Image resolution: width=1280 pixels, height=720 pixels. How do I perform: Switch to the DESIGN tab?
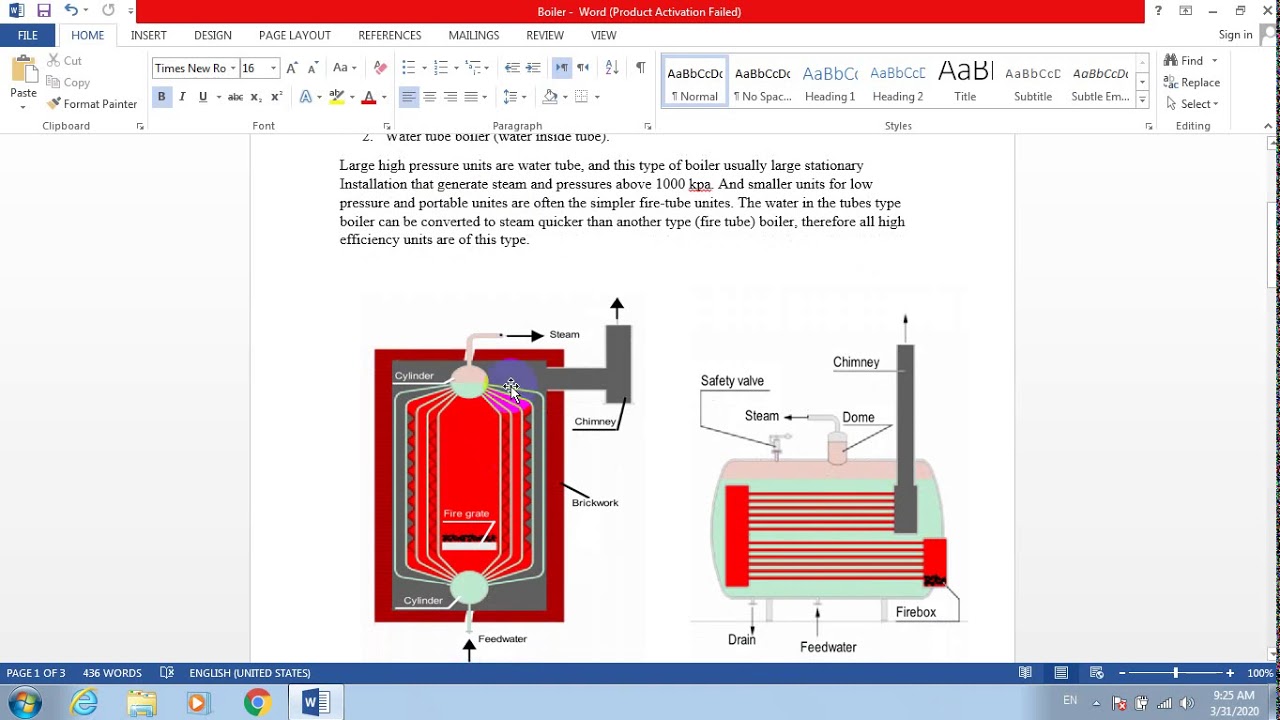213,35
